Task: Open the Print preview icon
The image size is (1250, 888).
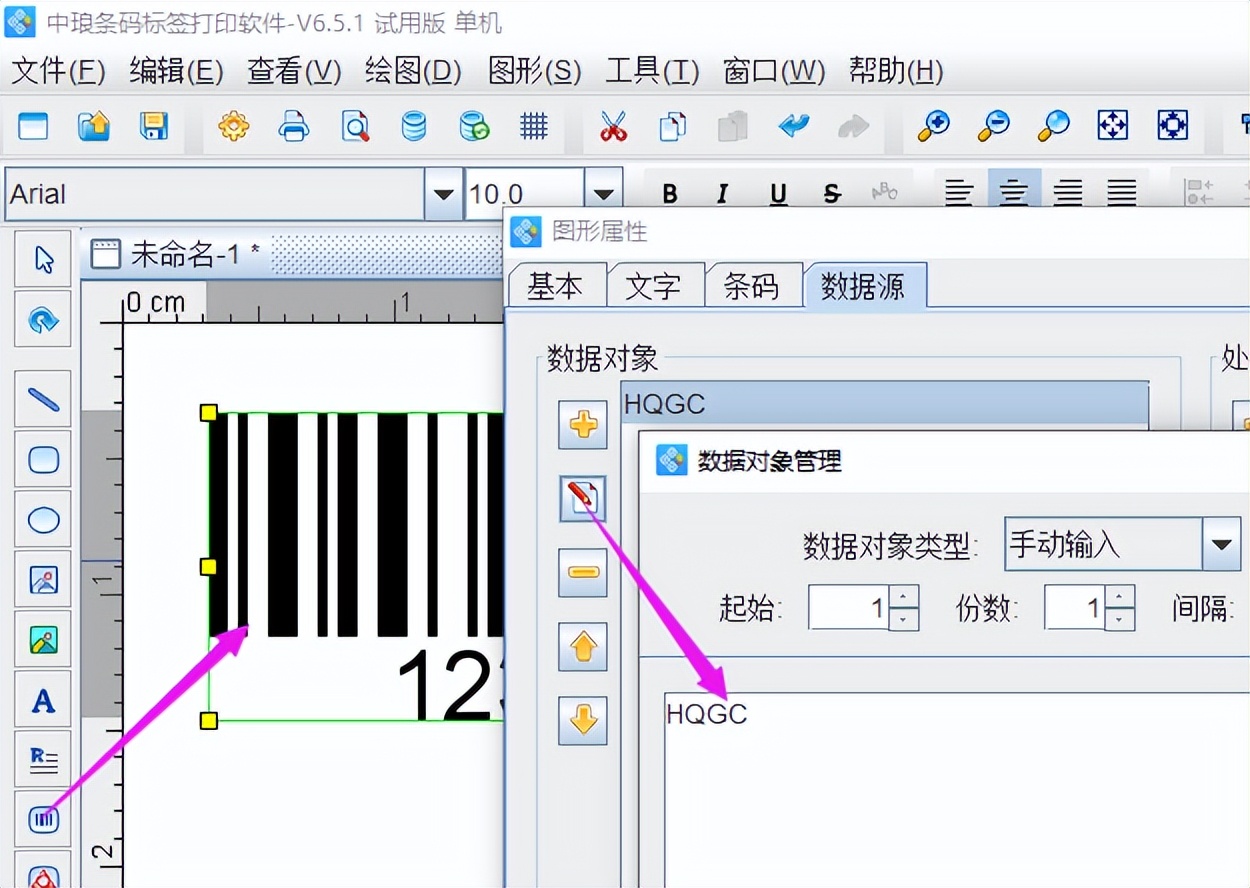Action: point(355,126)
